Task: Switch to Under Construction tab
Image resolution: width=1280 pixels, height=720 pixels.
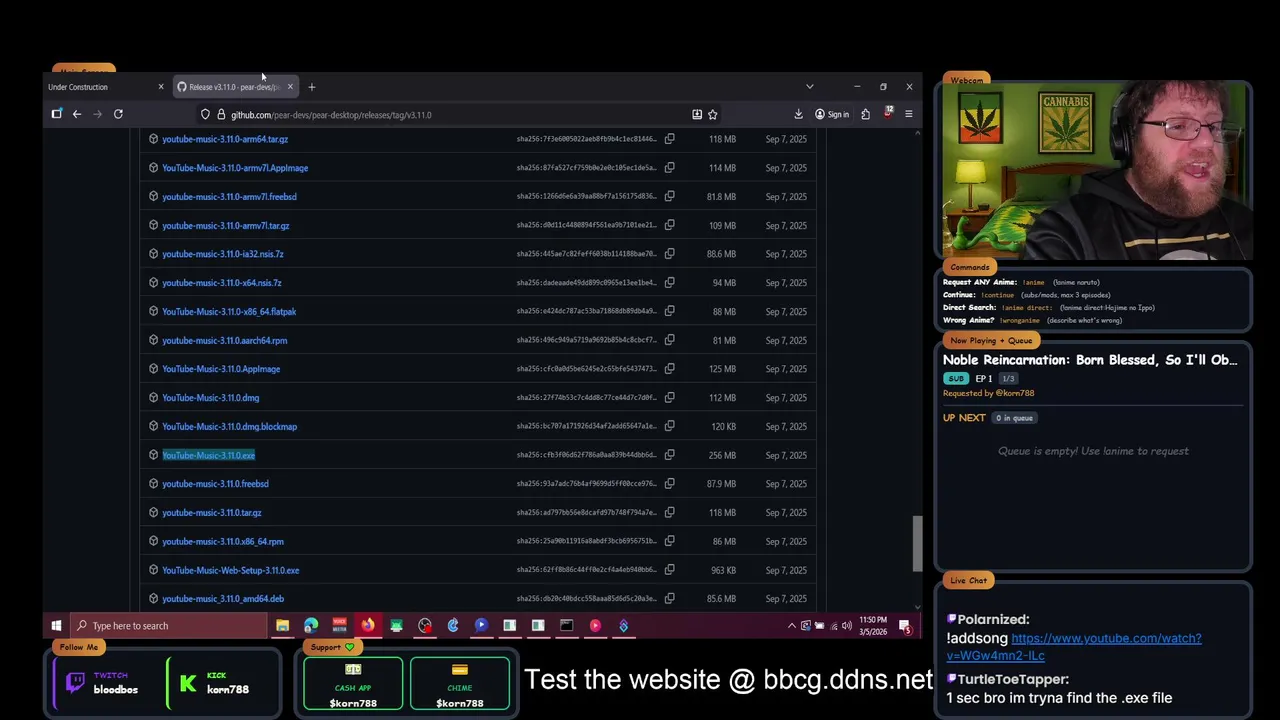Action: tap(106, 87)
